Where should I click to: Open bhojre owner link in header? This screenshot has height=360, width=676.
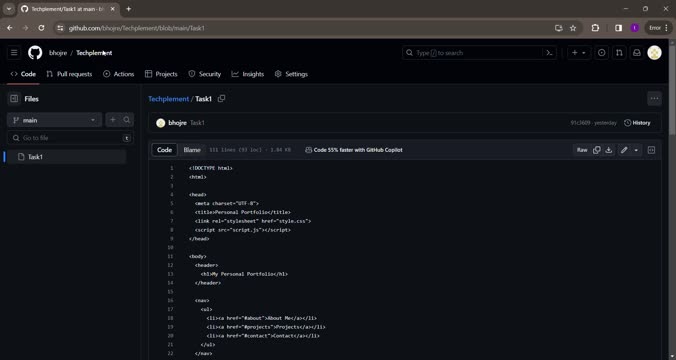point(58,53)
